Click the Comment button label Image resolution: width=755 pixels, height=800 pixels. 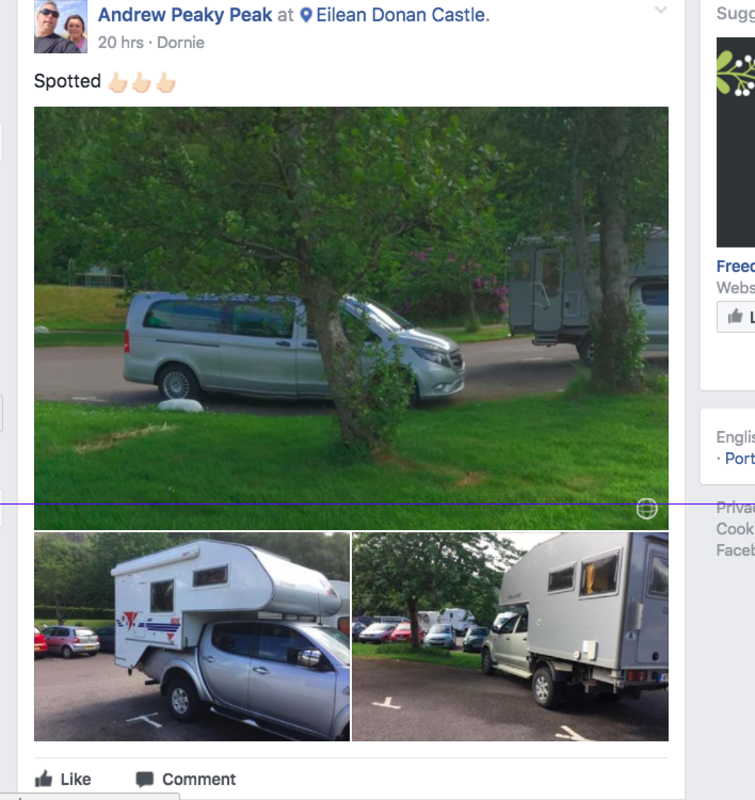[199, 779]
